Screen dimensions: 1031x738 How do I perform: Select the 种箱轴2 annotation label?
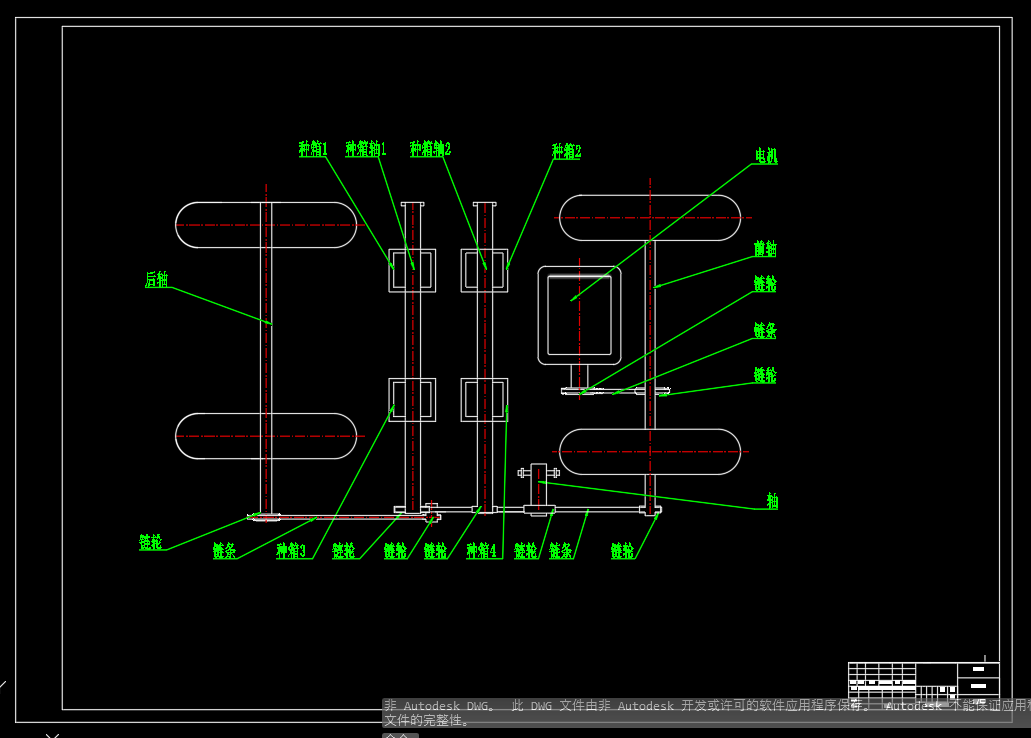pyautogui.click(x=431, y=149)
